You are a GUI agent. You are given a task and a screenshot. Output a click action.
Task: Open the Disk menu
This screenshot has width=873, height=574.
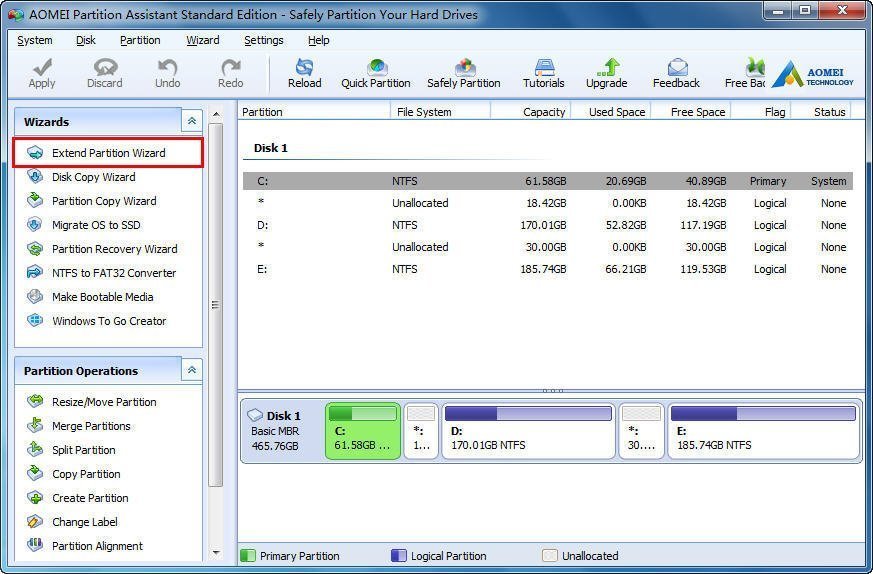86,40
